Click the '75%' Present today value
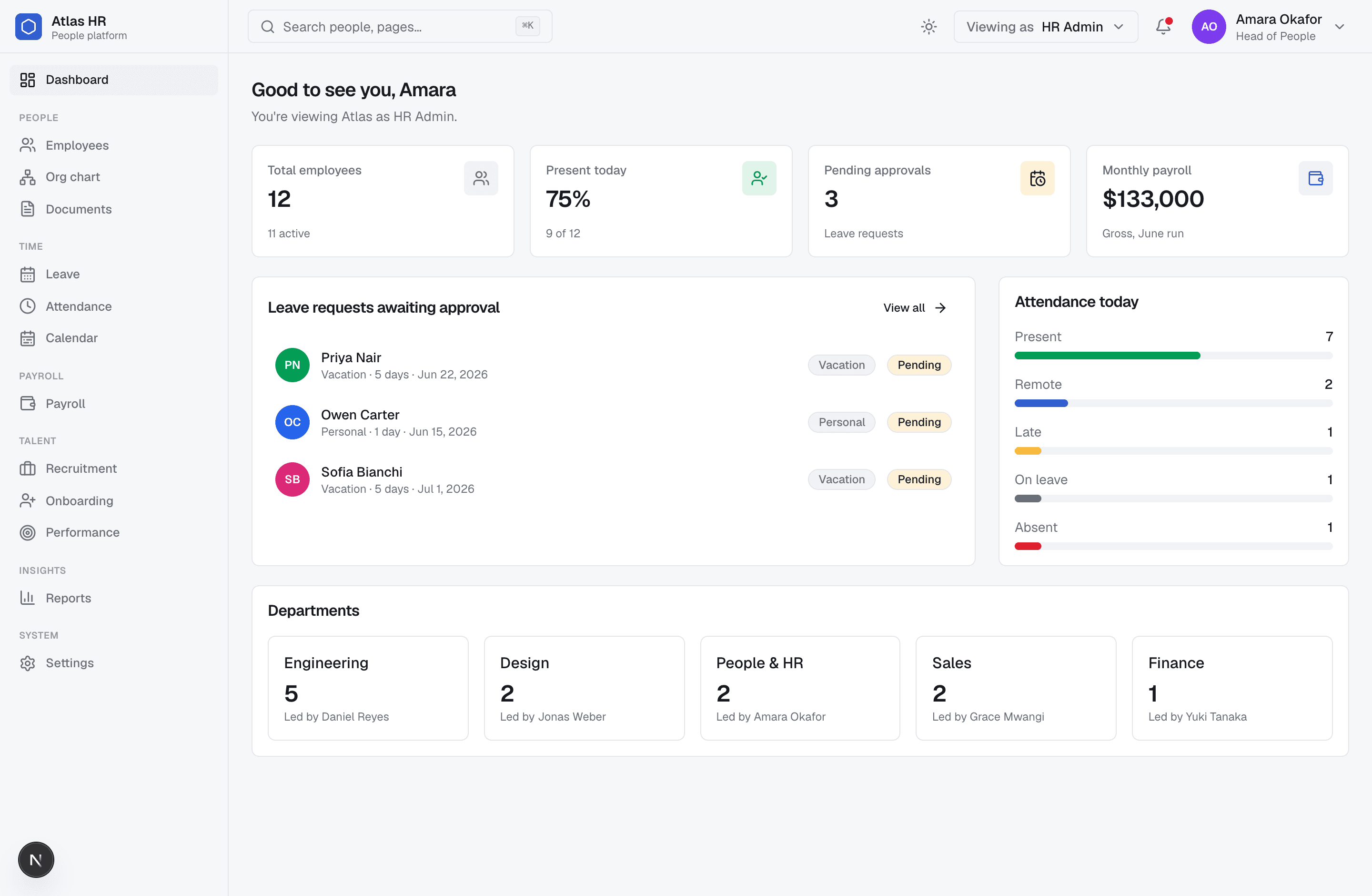This screenshot has height=896, width=1372. click(568, 200)
